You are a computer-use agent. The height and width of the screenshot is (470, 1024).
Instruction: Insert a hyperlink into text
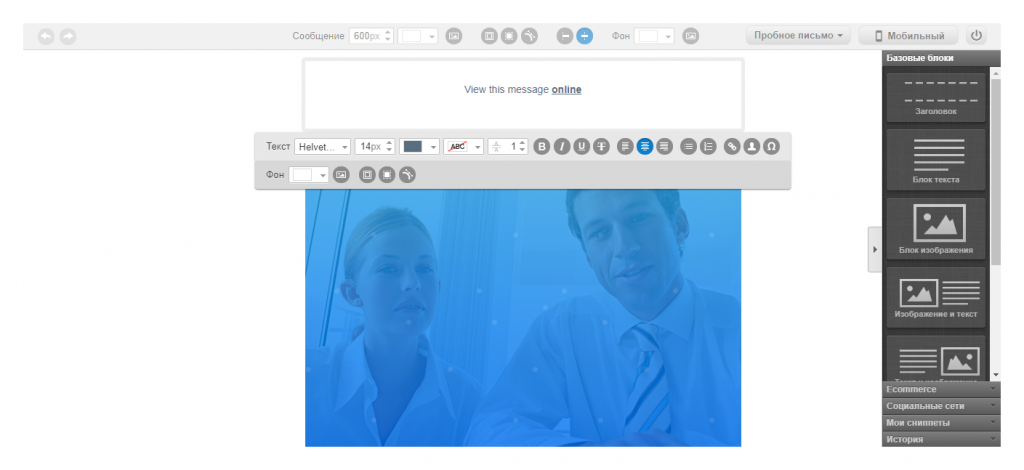732,146
